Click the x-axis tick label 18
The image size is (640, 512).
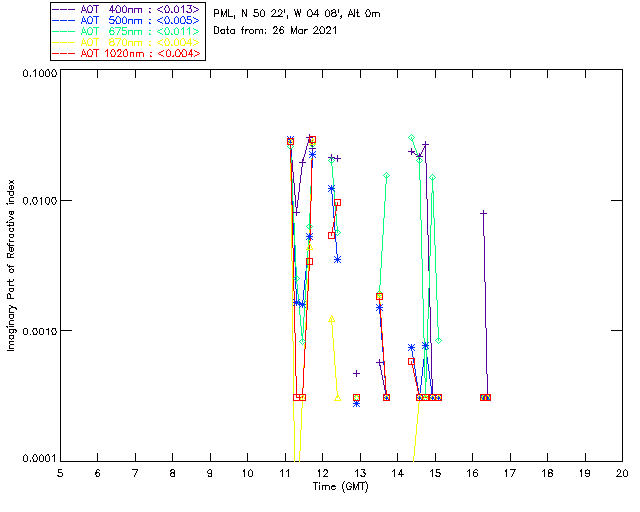point(547,474)
